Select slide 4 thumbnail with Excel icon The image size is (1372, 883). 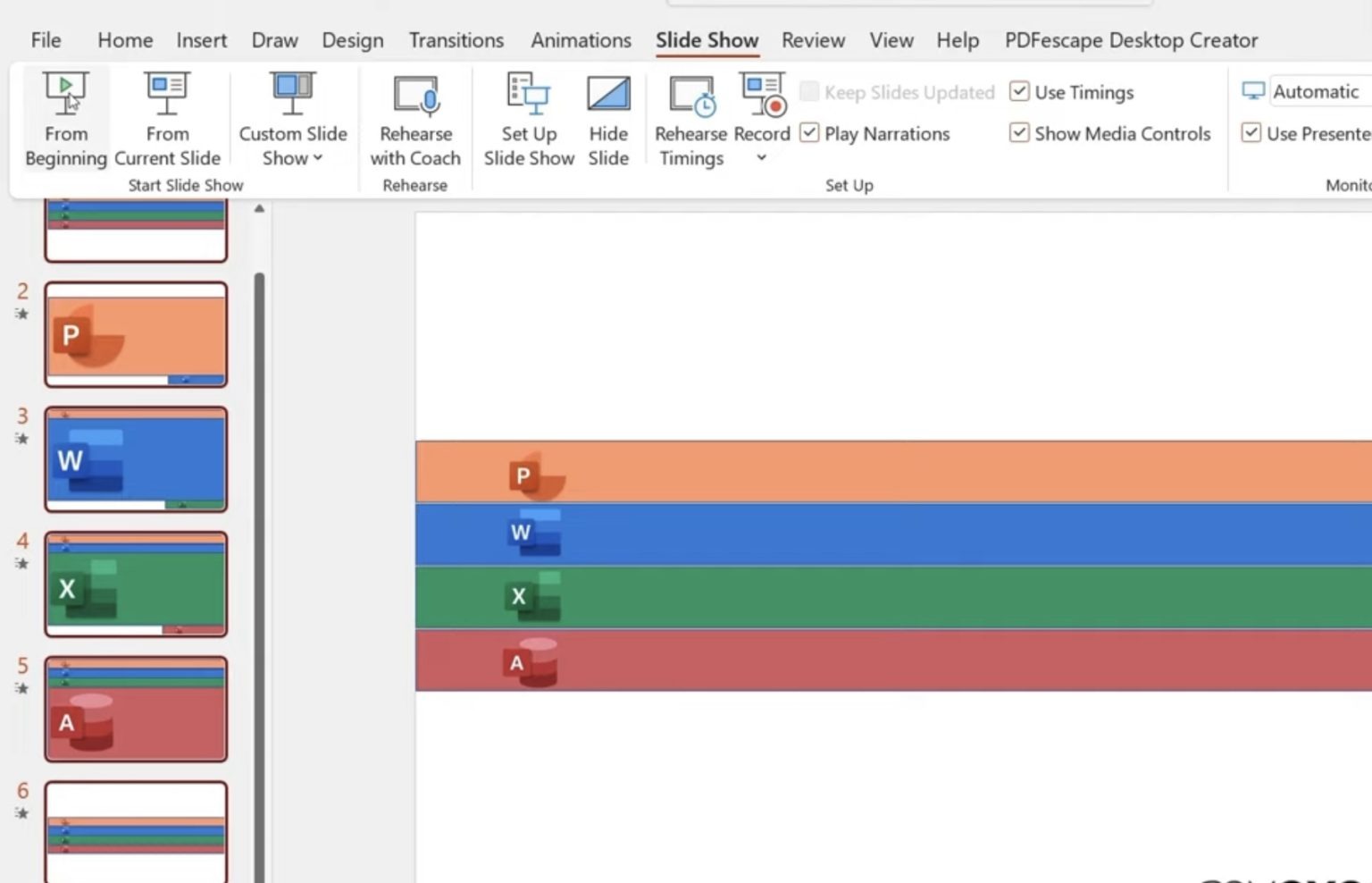136,584
